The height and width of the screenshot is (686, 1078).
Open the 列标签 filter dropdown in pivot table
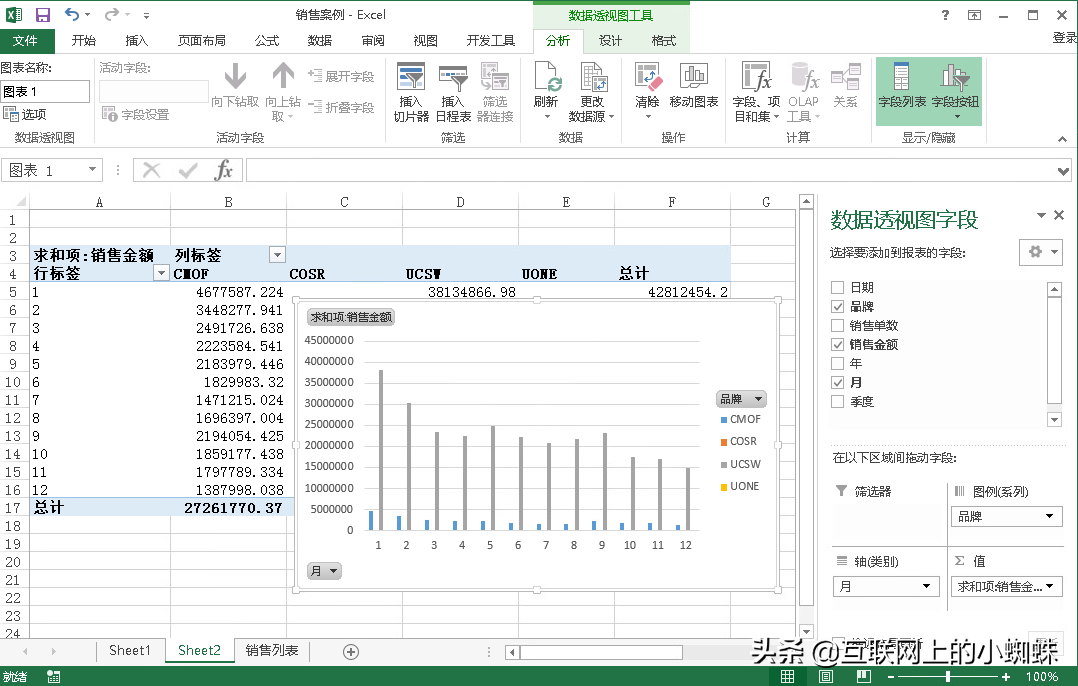(x=277, y=255)
